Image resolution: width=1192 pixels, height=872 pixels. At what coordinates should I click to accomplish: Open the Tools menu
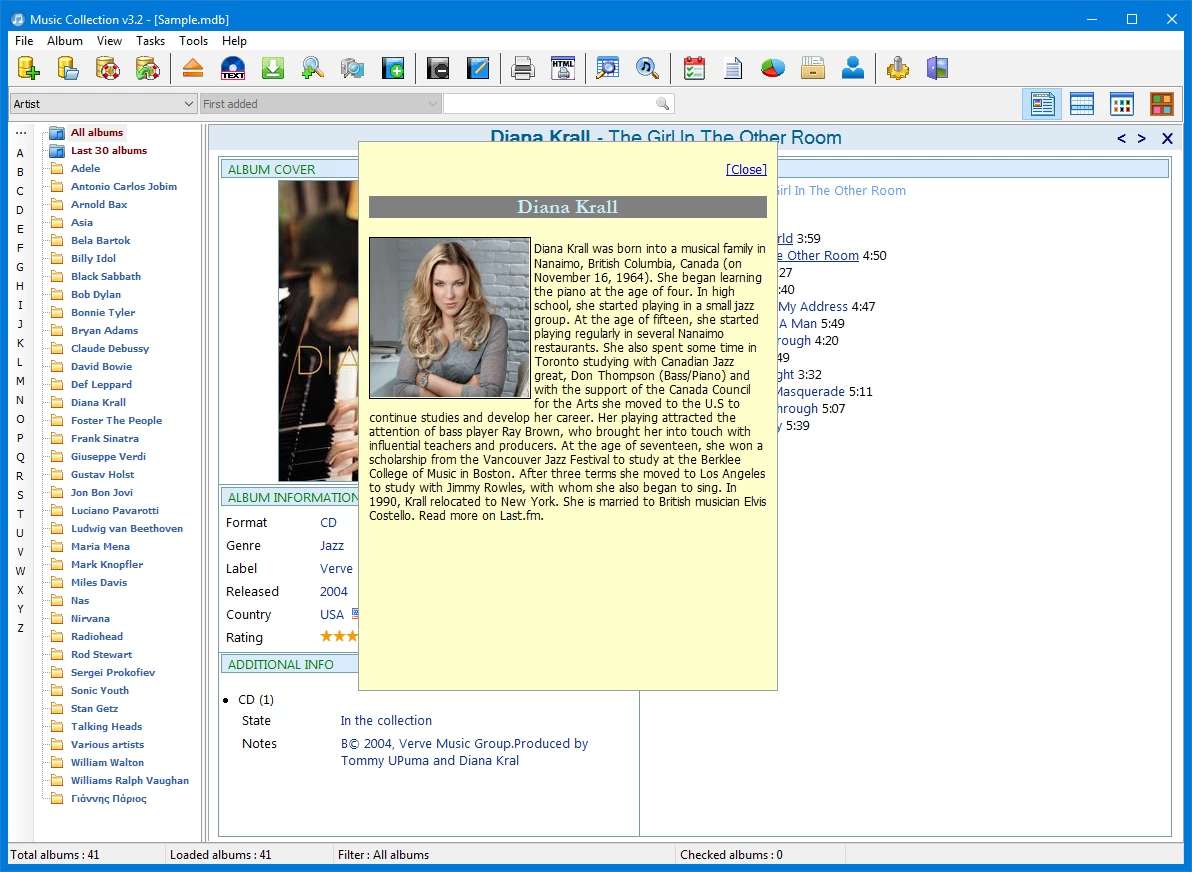tap(193, 41)
